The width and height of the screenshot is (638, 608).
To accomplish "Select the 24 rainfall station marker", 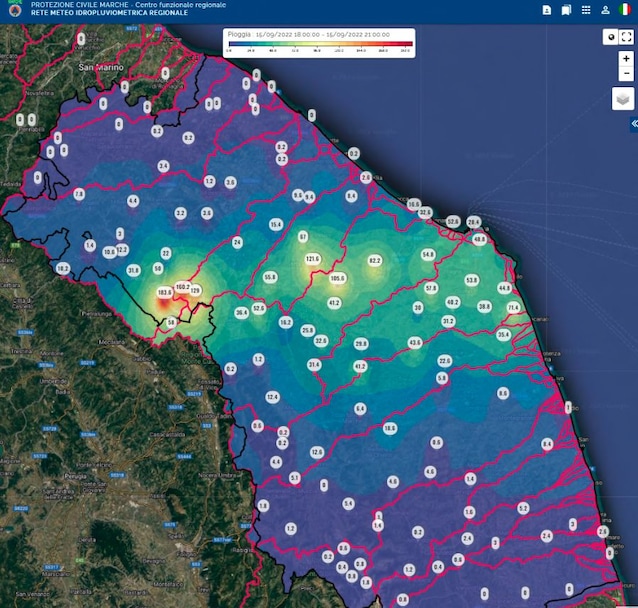I will (x=237, y=243).
